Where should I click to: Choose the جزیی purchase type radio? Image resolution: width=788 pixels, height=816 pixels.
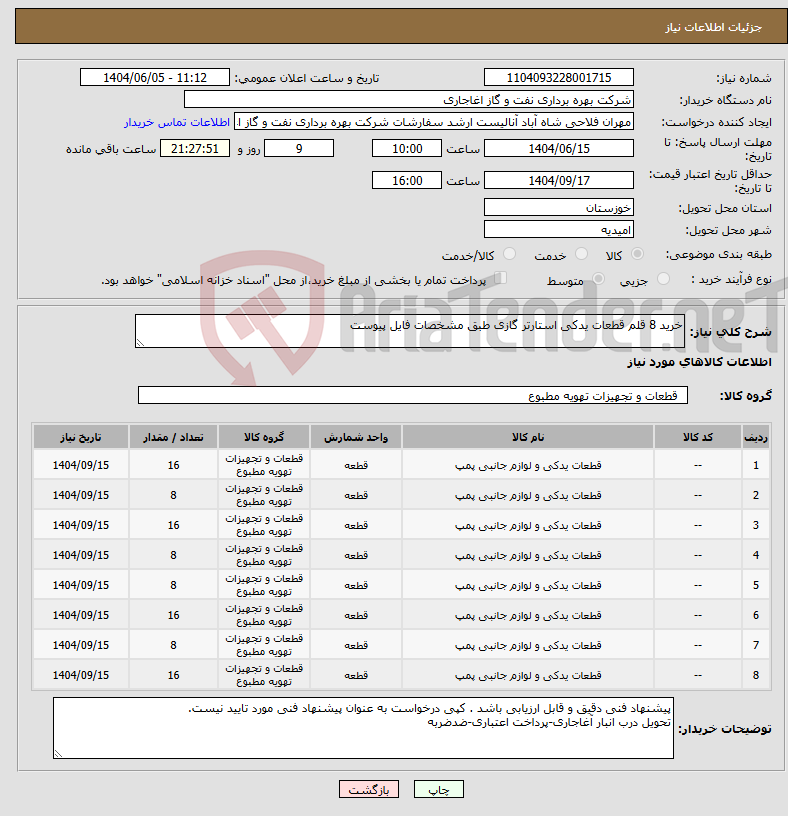663,279
